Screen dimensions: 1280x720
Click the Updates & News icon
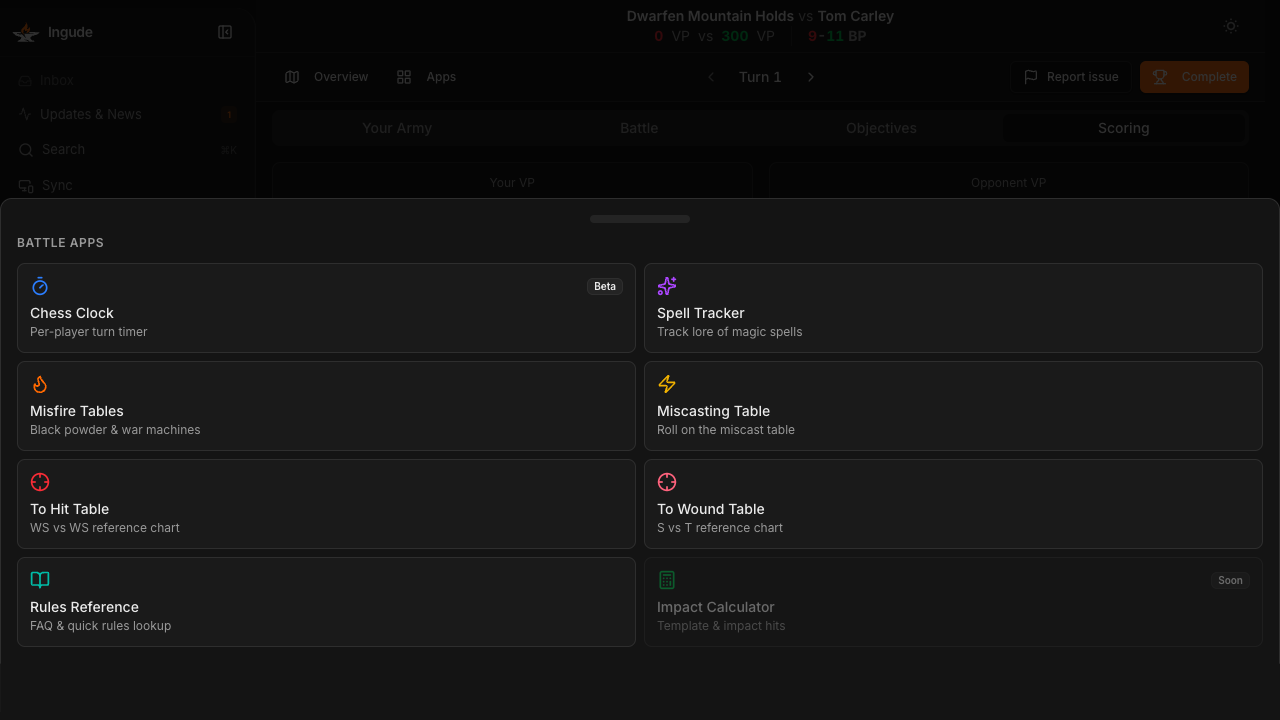(x=26, y=114)
